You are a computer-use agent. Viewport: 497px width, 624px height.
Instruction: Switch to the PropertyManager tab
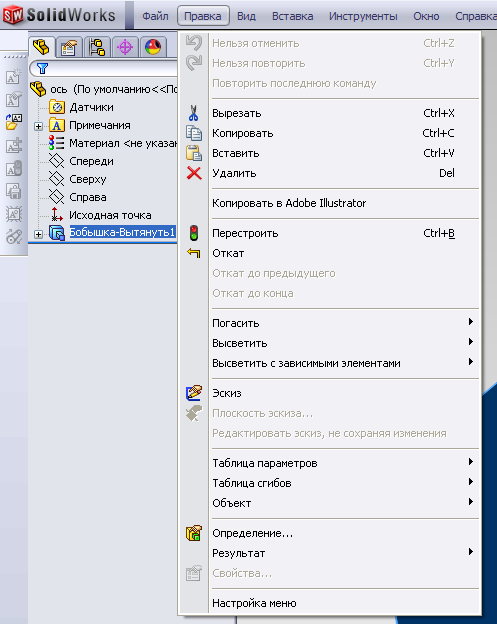(69, 47)
